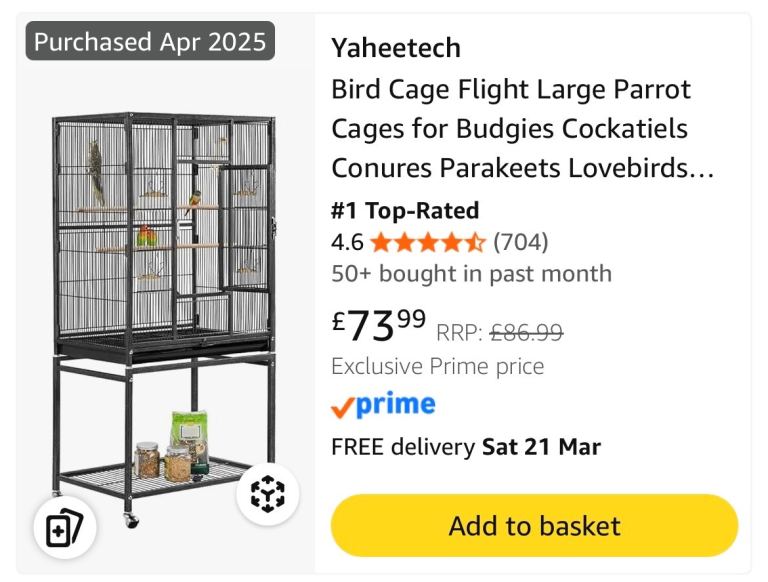
Task: Click the Purchased Apr 2025 badge
Action: coord(150,42)
